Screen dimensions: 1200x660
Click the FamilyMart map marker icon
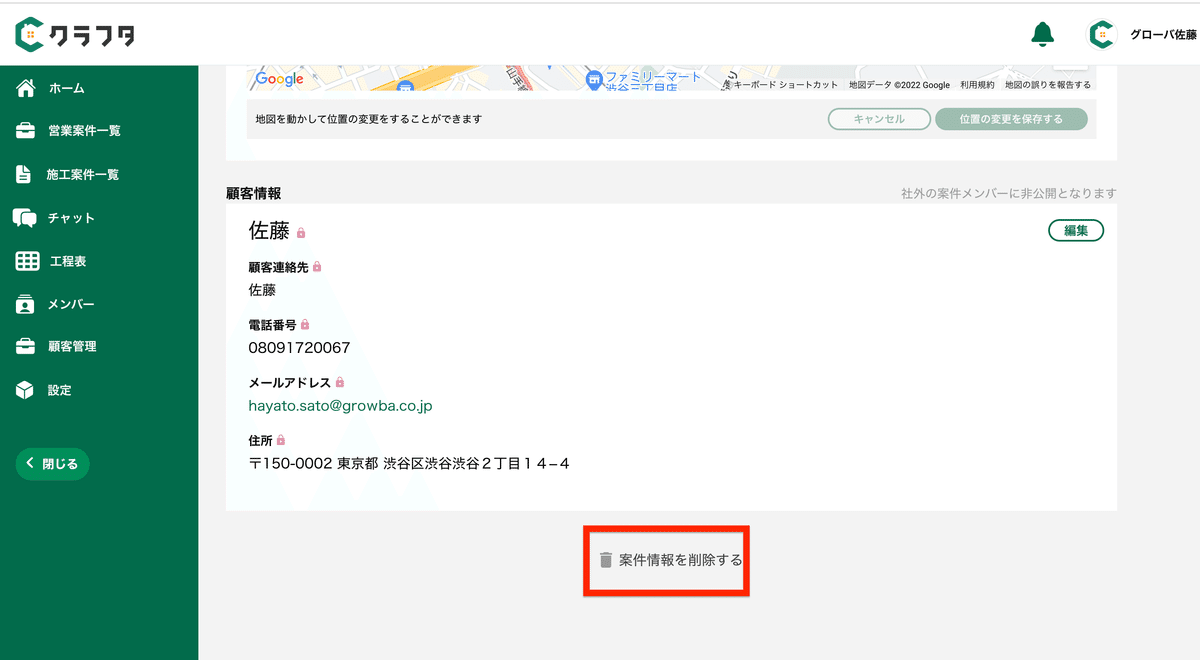(x=593, y=78)
